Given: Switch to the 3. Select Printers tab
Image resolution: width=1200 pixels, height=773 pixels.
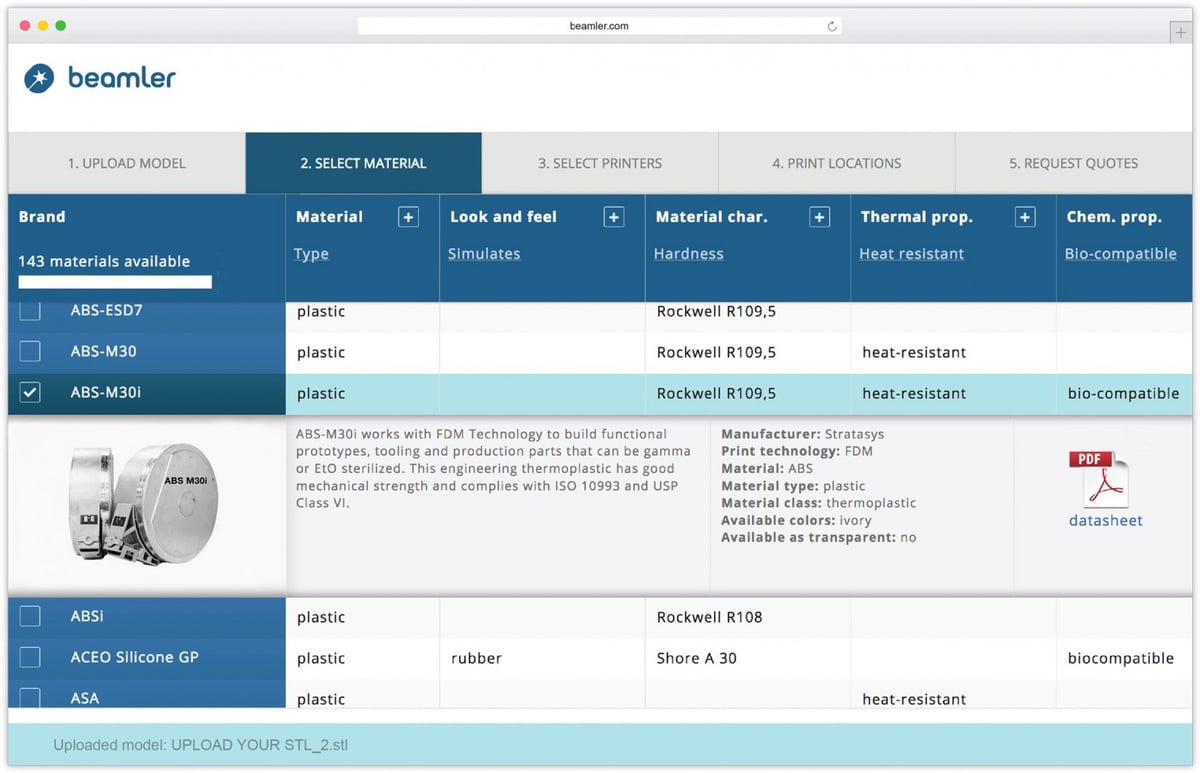Looking at the screenshot, I should point(600,163).
